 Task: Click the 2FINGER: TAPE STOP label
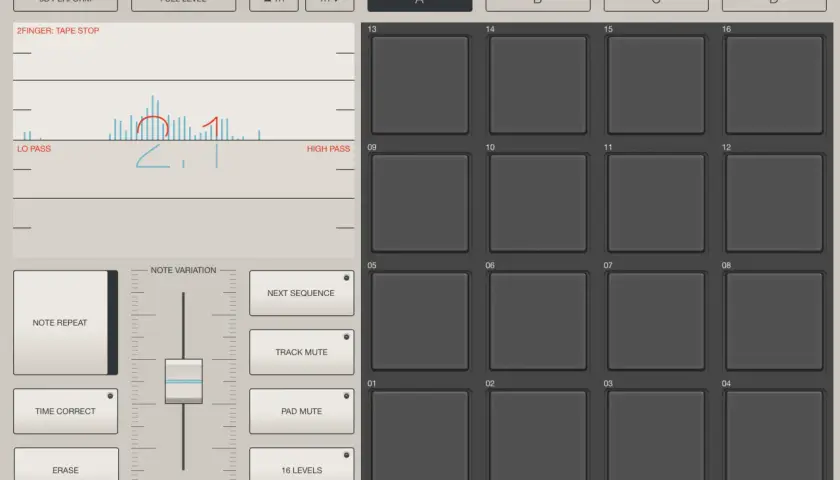(x=58, y=31)
